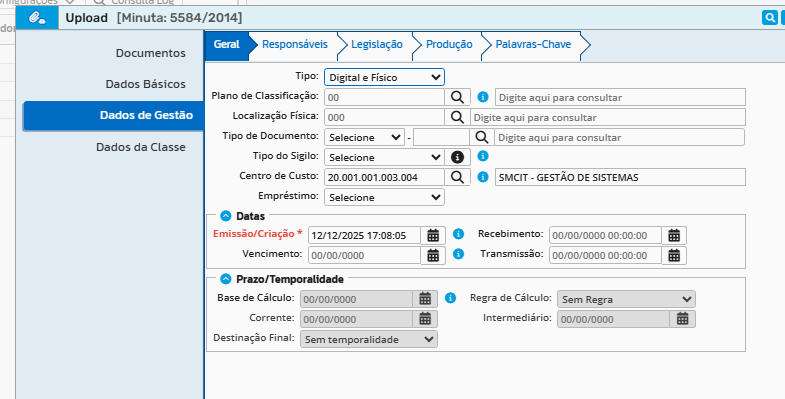
Task: Open Dados Básicos in the sidebar
Action: pyautogui.click(x=146, y=84)
